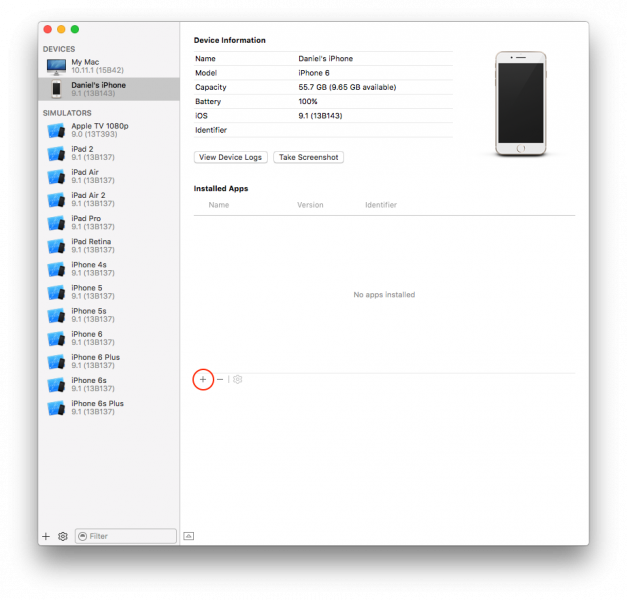Click iPhone 5s simulator icon
Image resolution: width=627 pixels, height=600 pixels.
point(56,316)
